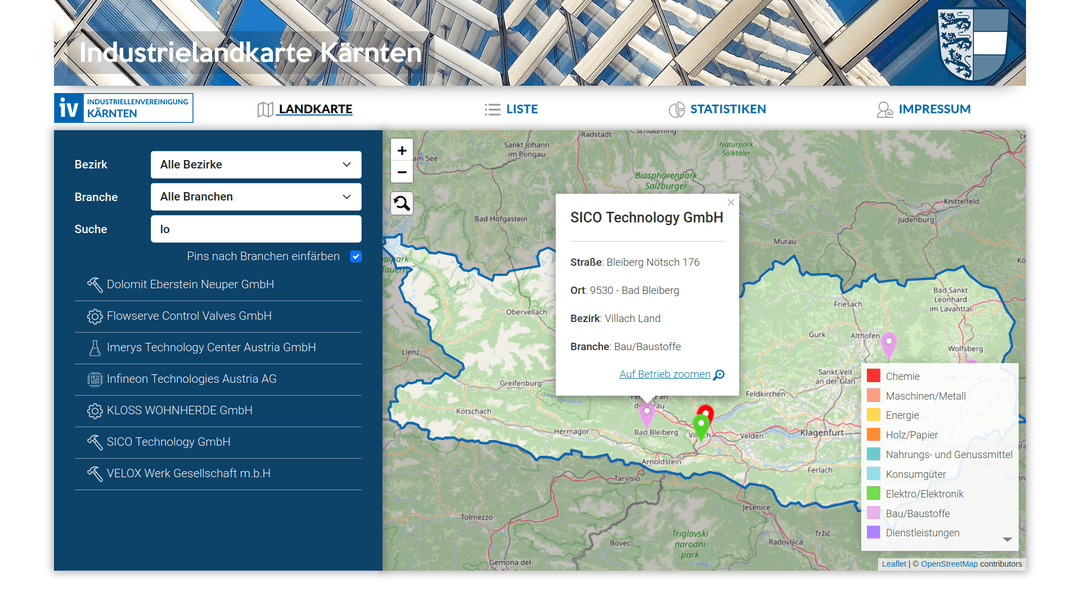This screenshot has width=1080, height=608.
Task: Toggle Pins nach Branchen einfärben checkbox
Action: [x=355, y=256]
